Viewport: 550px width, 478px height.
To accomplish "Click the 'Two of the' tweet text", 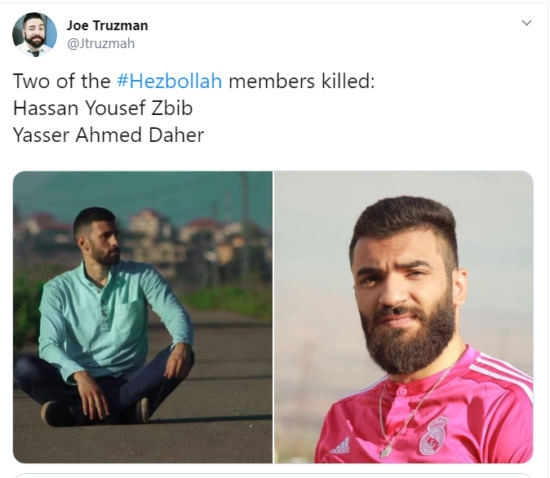I will [62, 81].
